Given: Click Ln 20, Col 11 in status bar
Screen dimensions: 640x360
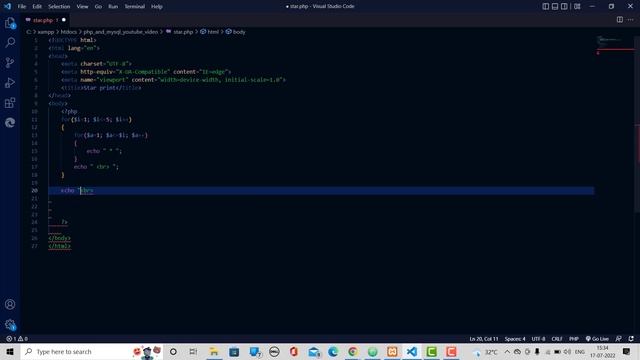Looking at the screenshot, I should [x=484, y=339].
